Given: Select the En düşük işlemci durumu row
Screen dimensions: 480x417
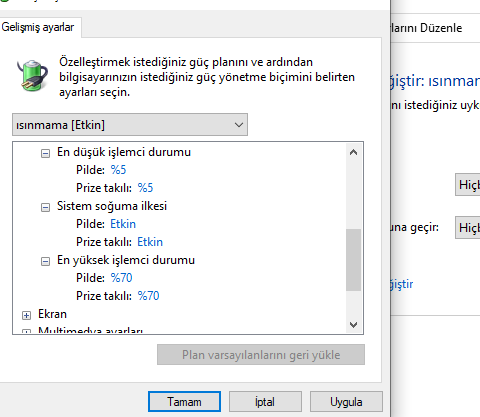Looking at the screenshot, I should pyautogui.click(x=124, y=152).
